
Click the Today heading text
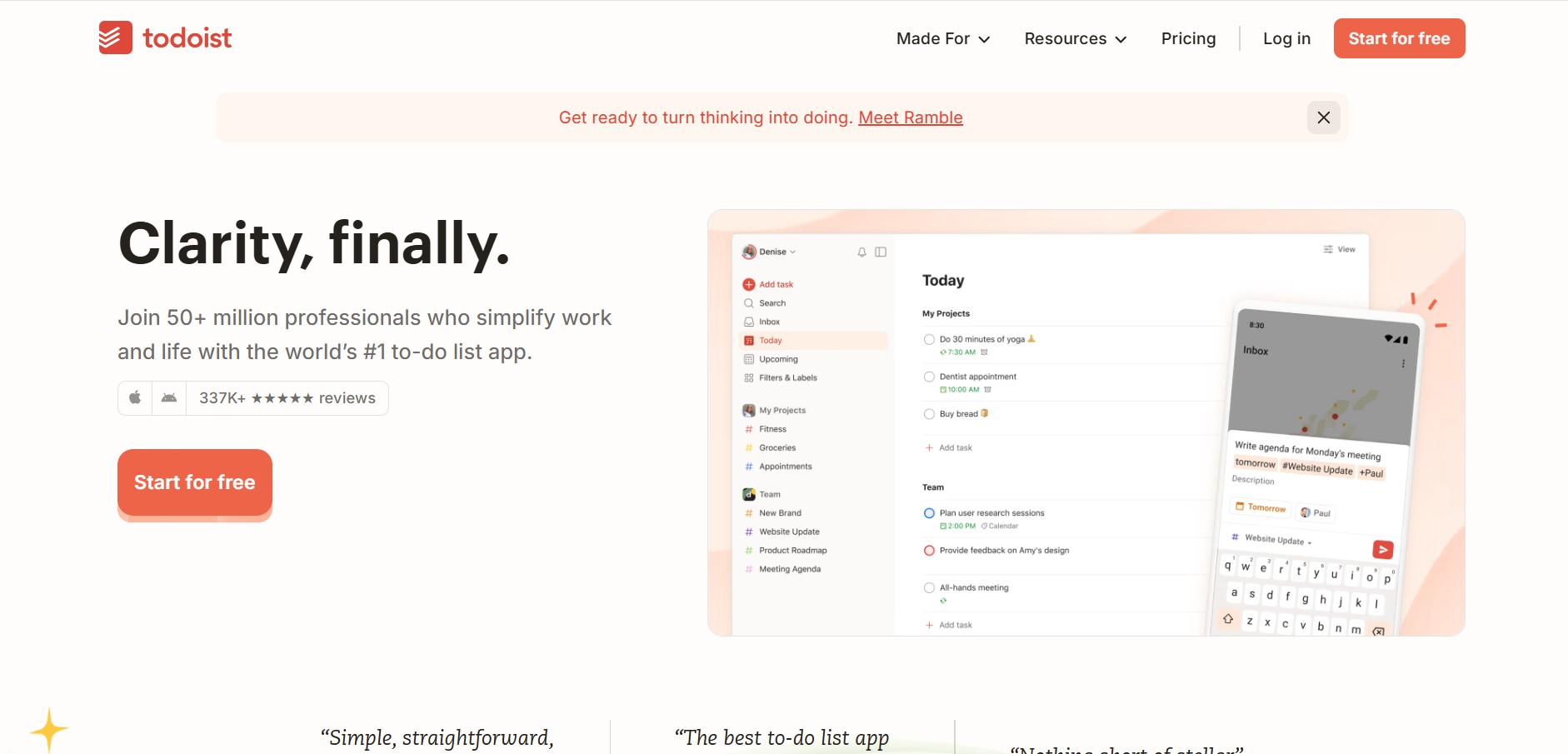tap(943, 281)
